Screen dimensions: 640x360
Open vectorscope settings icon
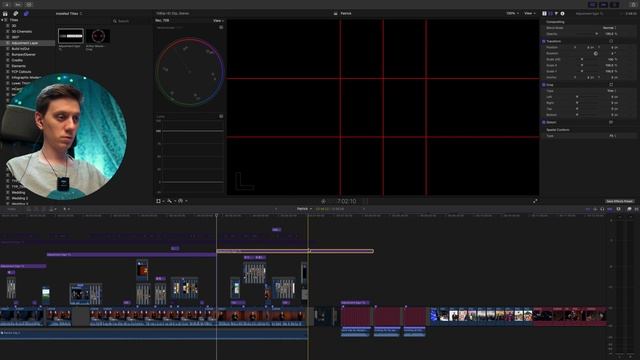[221, 27]
